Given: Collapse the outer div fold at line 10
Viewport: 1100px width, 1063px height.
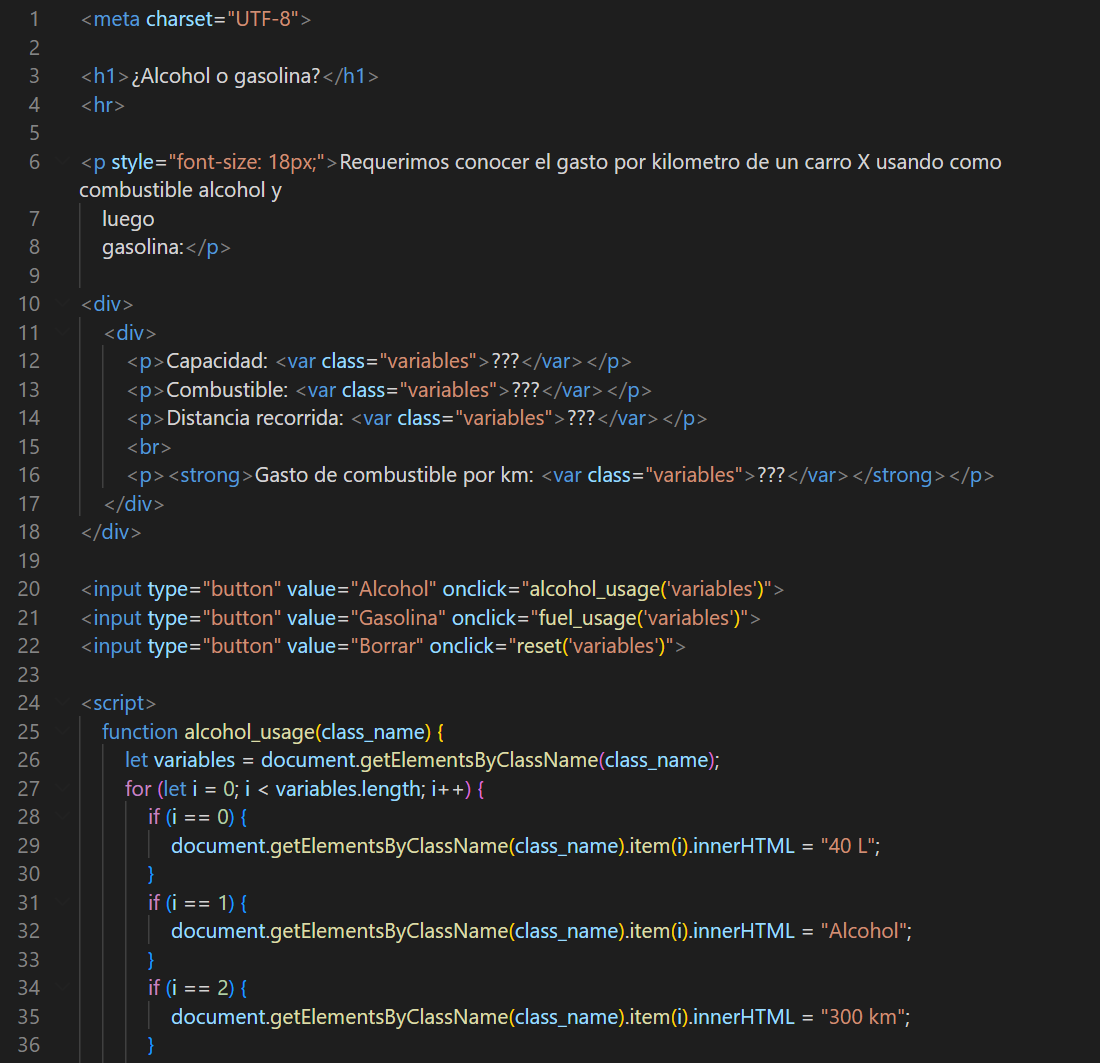Looking at the screenshot, I should click(64, 304).
